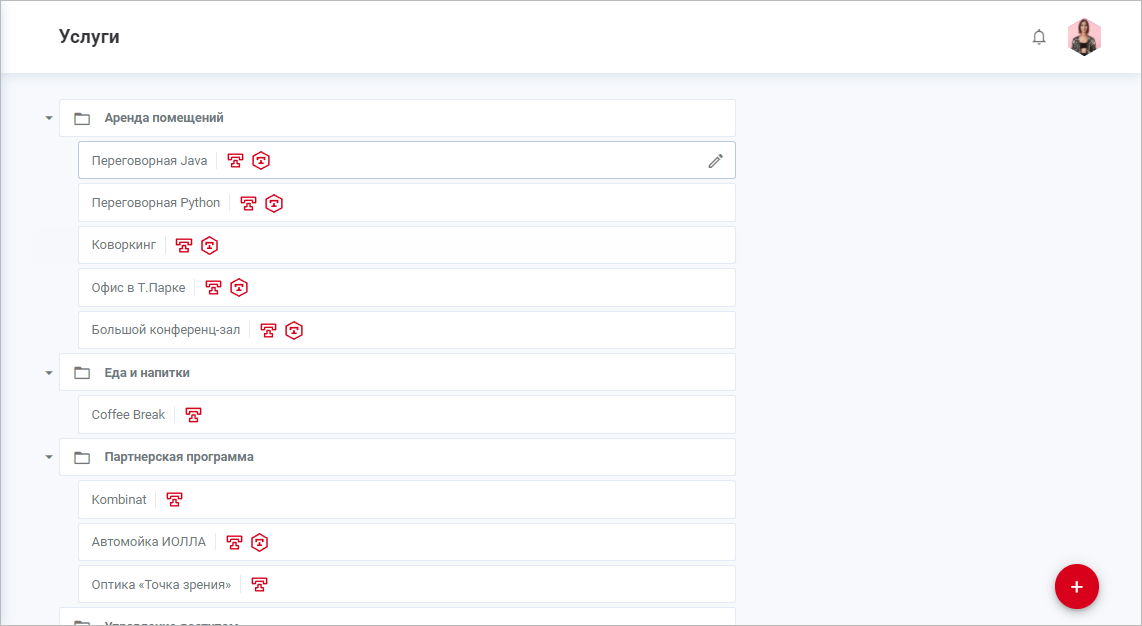The height and width of the screenshot is (626, 1142).
Task: Open the Автомойка ИОЛЛА service
Action: click(x=148, y=542)
